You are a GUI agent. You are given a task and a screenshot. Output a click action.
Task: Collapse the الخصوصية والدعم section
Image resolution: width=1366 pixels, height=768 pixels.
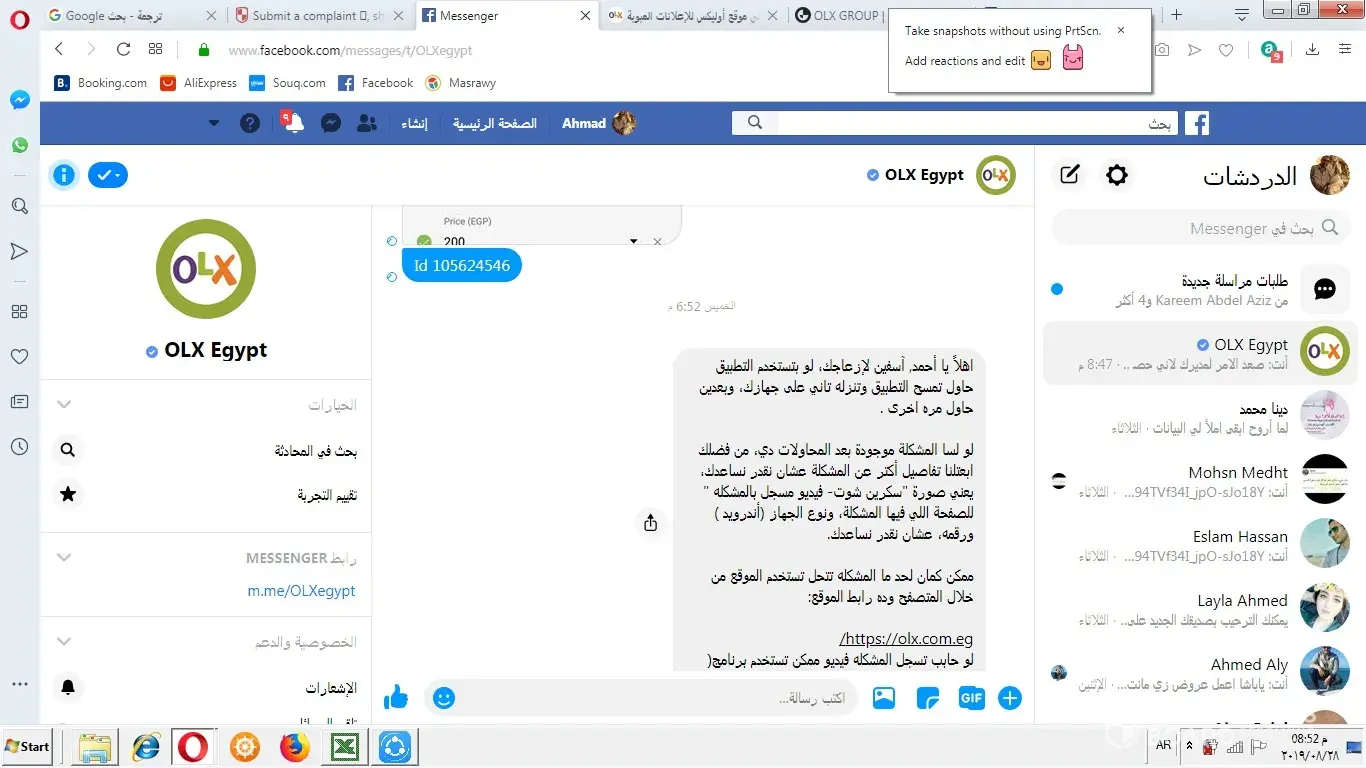pos(64,642)
